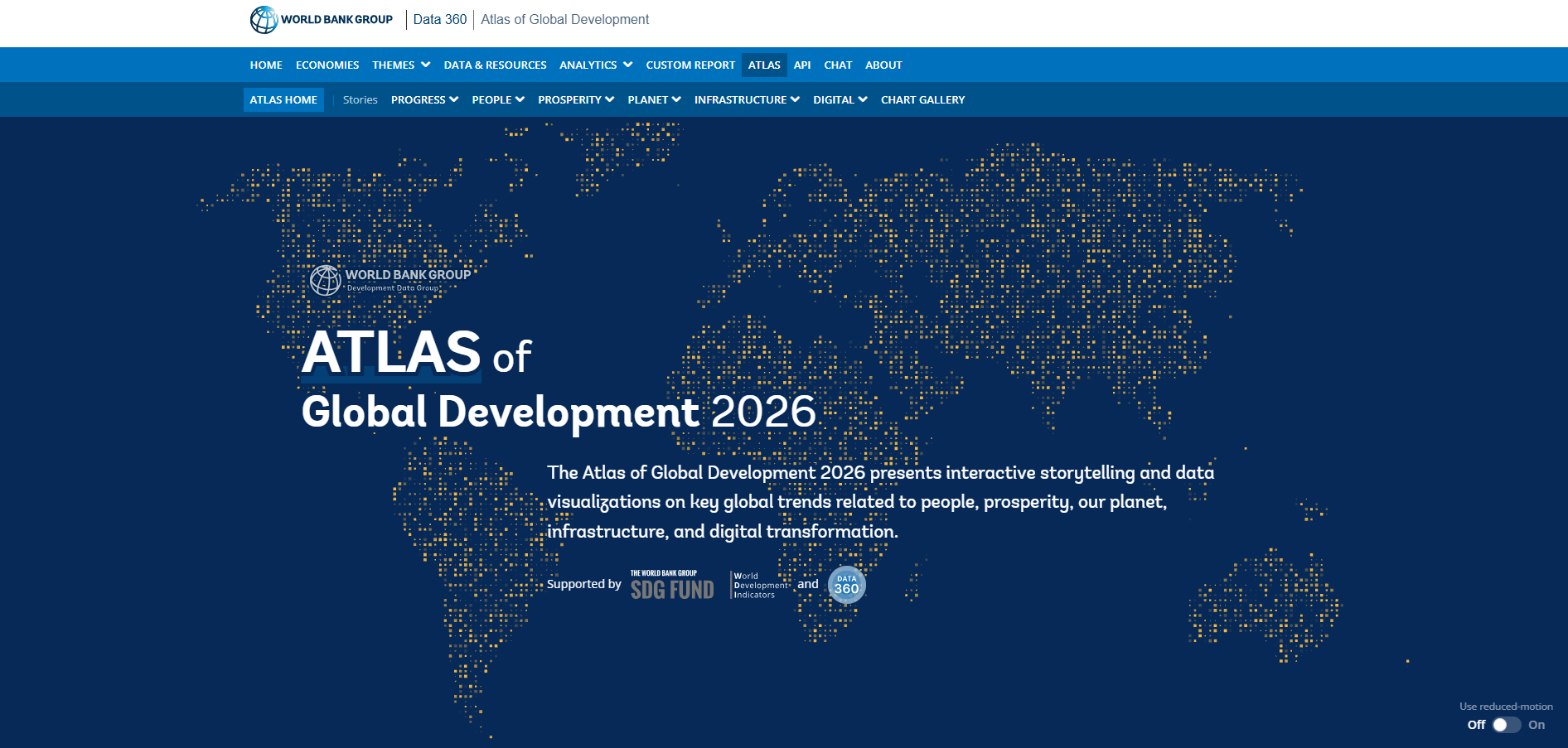Click the ATLAS hero title word

(391, 352)
